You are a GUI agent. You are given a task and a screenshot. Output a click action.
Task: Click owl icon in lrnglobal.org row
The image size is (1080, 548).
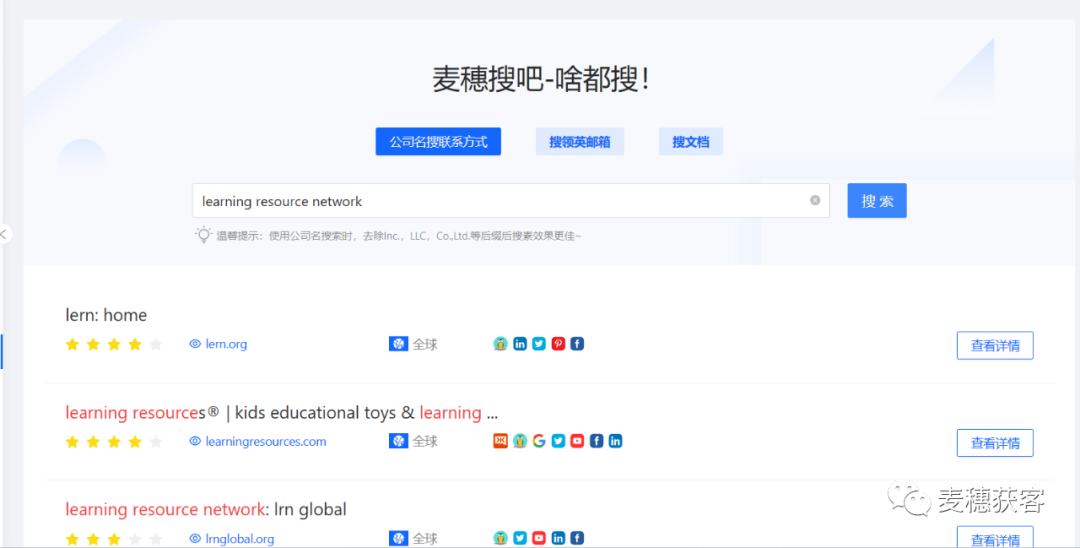coord(501,538)
